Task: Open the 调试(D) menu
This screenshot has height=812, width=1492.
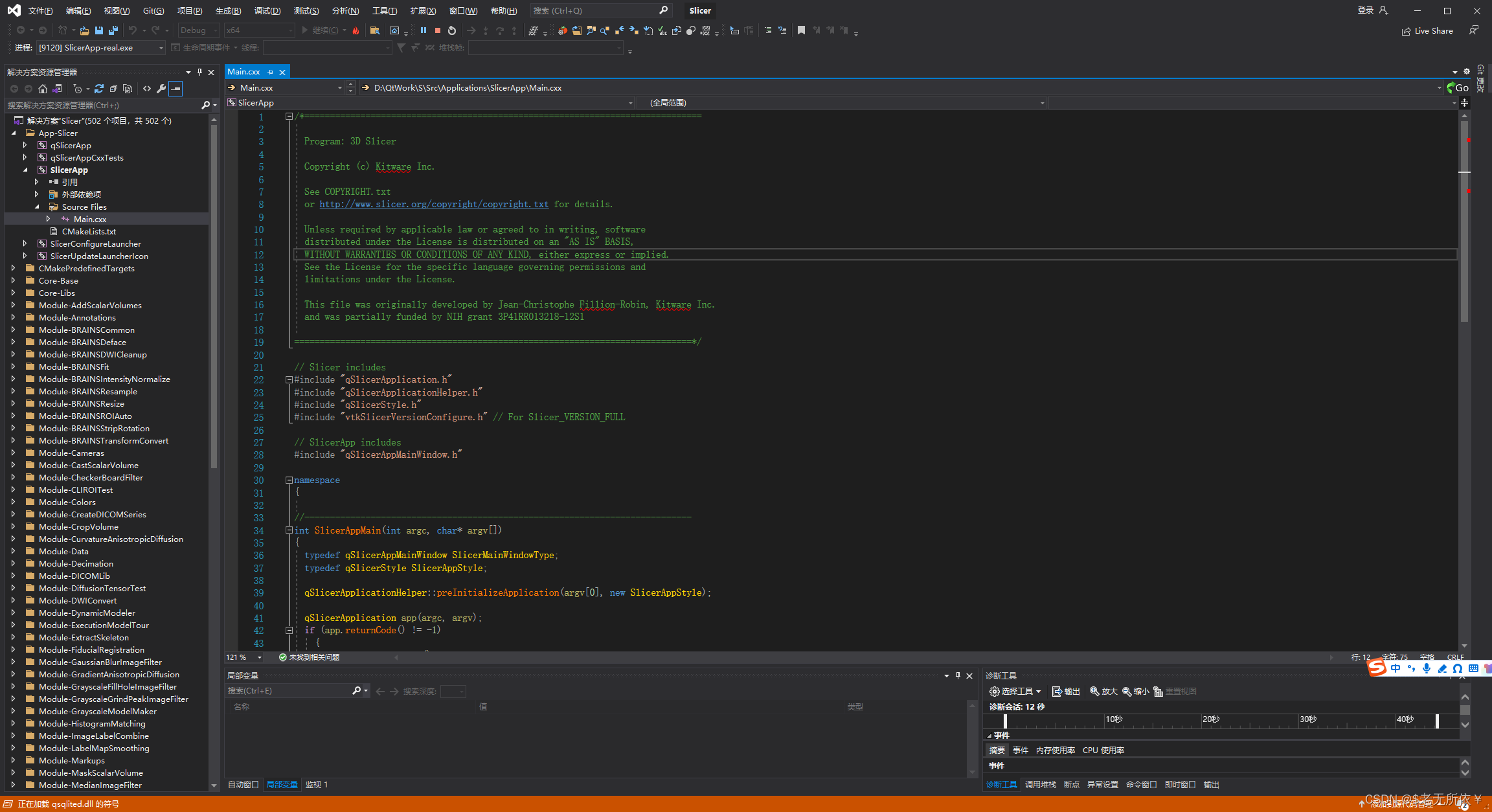Action: pos(267,10)
